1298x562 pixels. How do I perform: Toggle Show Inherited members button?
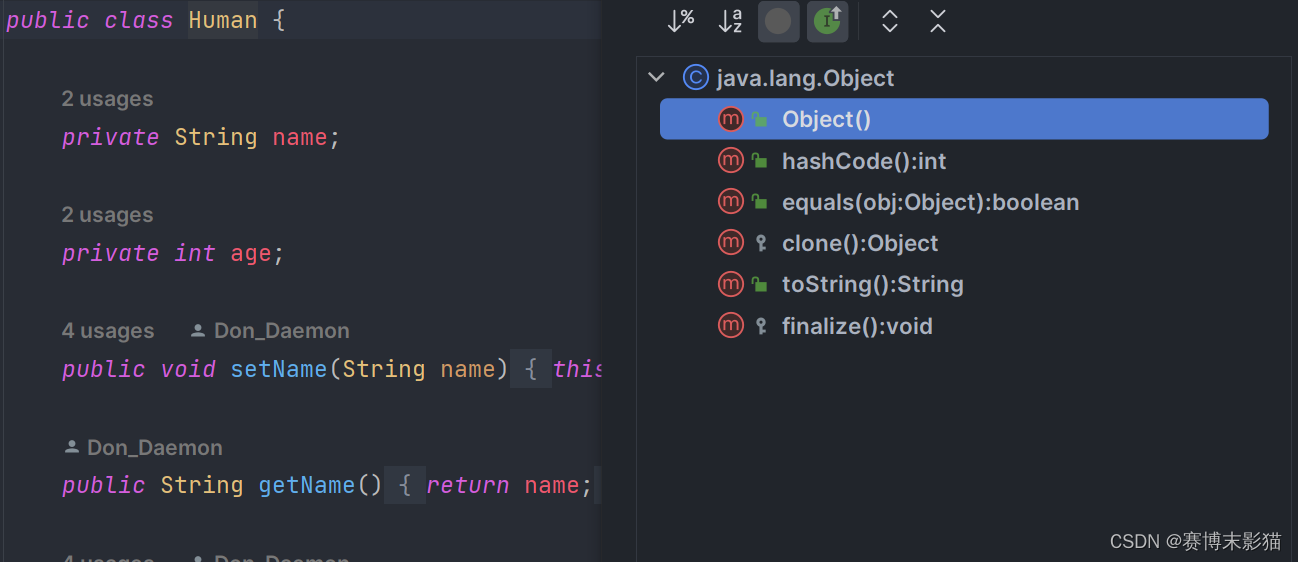pos(827,21)
